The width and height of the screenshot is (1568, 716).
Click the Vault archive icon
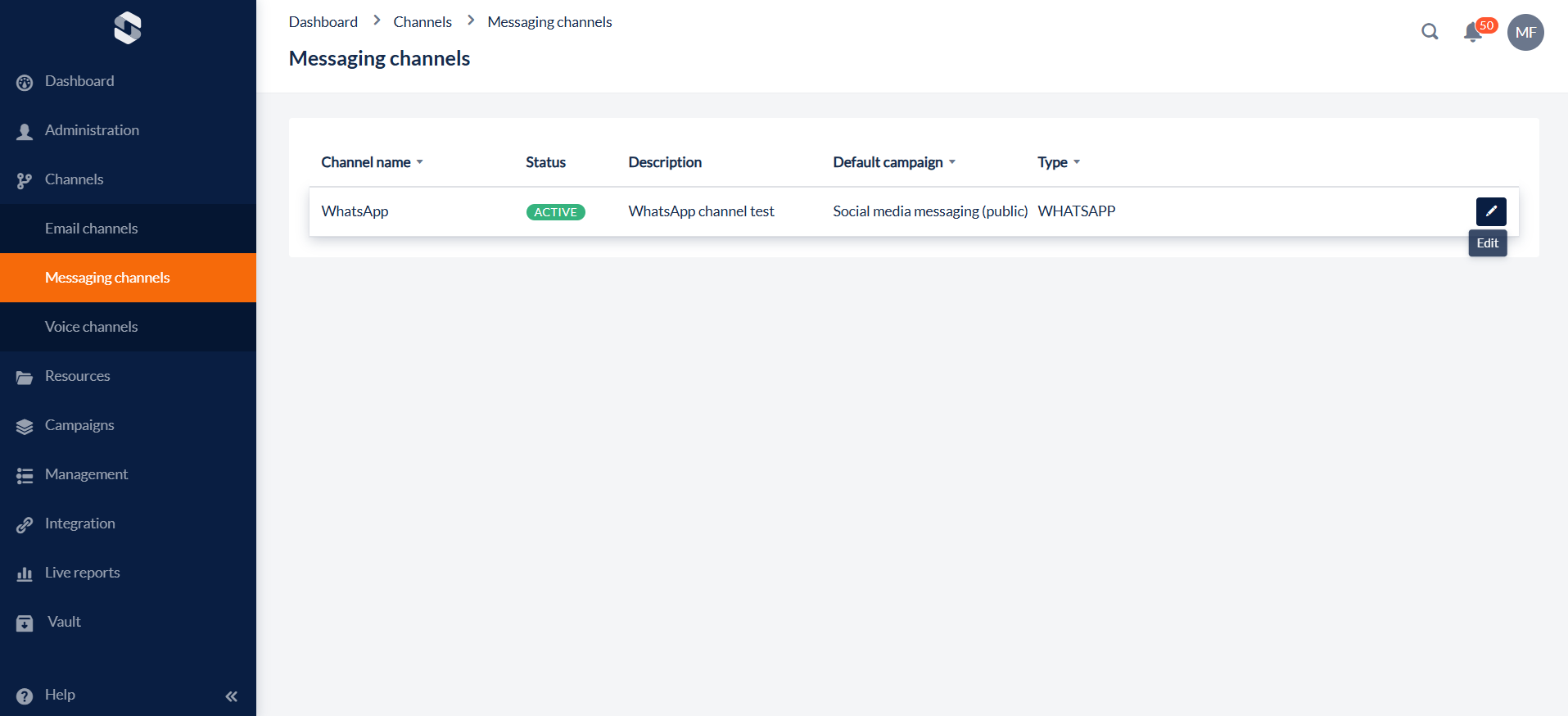[25, 623]
